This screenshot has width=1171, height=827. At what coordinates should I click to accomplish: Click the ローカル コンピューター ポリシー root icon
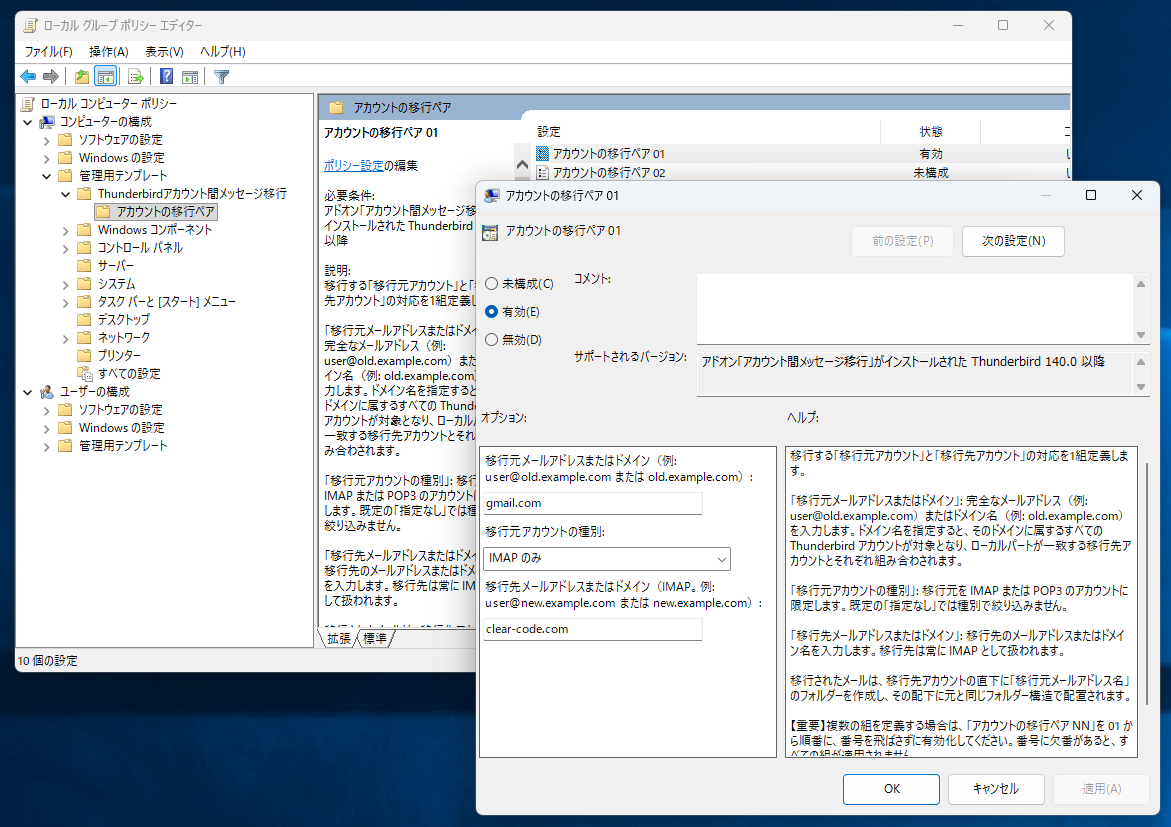click(x=28, y=104)
